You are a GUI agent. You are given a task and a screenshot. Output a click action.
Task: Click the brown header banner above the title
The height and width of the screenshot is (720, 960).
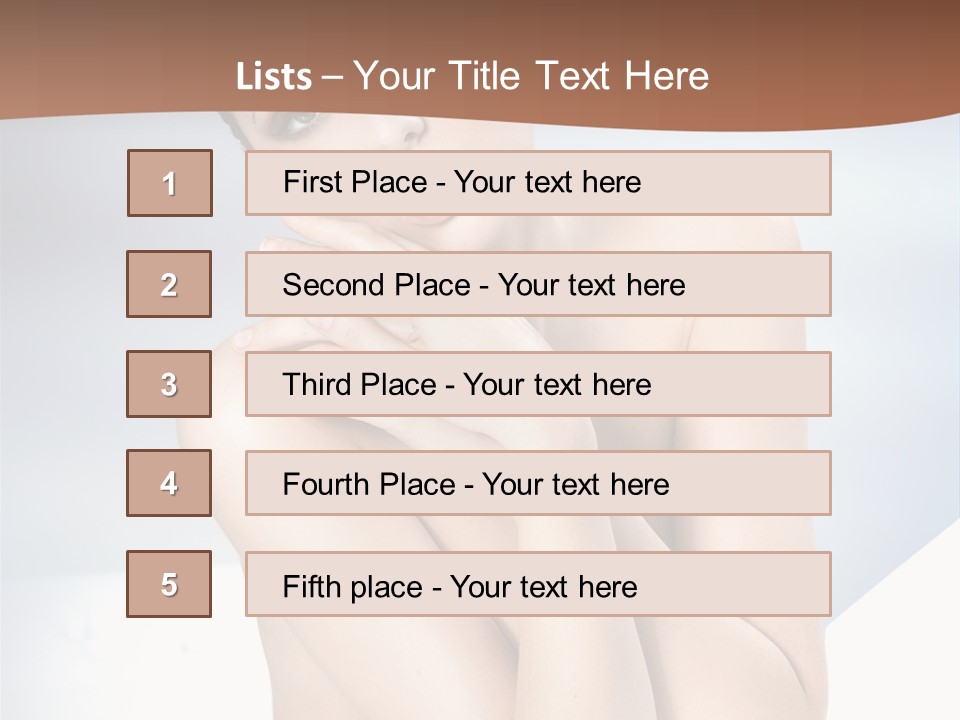coord(480,25)
